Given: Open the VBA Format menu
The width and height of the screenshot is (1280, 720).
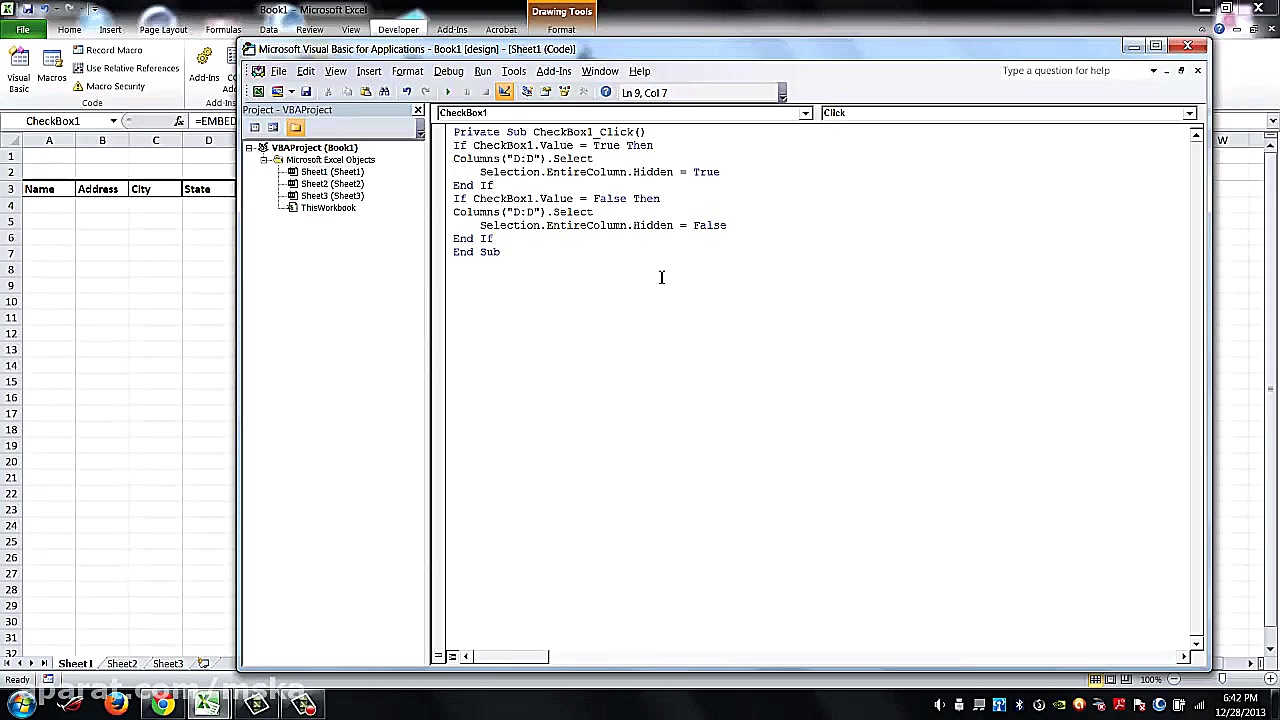Looking at the screenshot, I should (408, 71).
